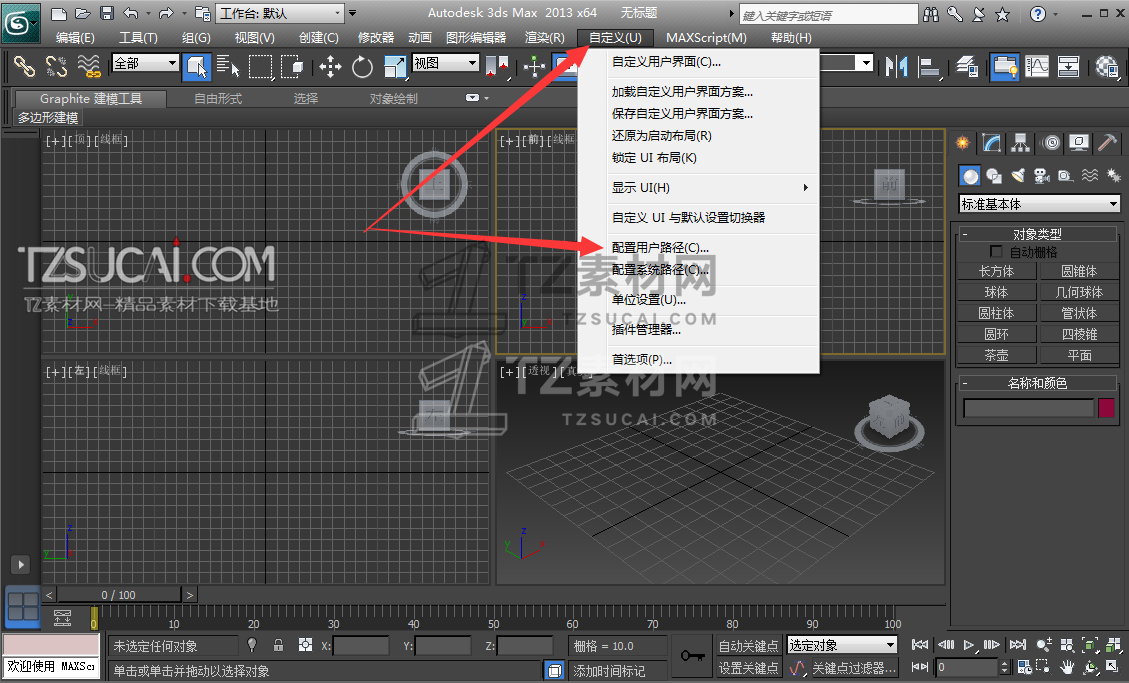Click the 茶壶 teapot button
This screenshot has height=683, width=1129.
pyautogui.click(x=997, y=355)
